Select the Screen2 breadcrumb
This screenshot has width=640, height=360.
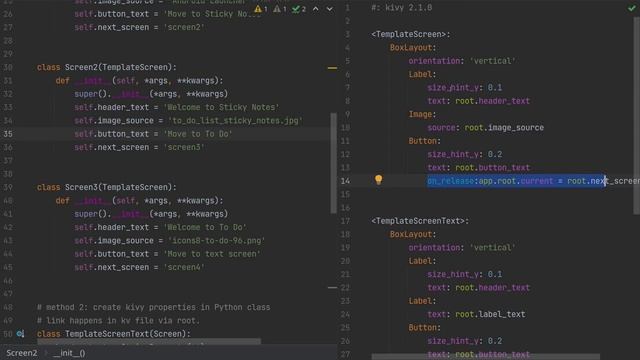(x=22, y=353)
